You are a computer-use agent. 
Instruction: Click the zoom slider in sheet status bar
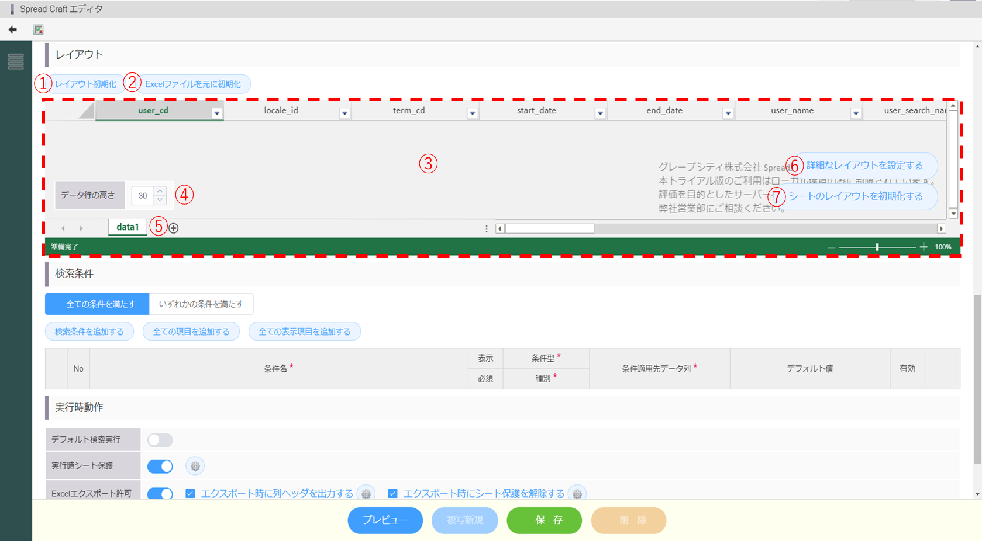tap(877, 246)
